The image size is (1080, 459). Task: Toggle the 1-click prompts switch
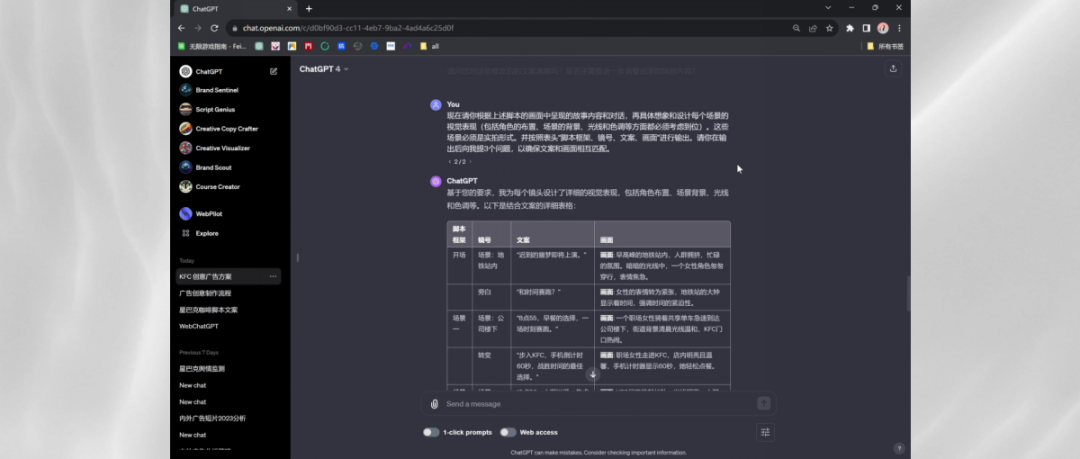coord(430,432)
